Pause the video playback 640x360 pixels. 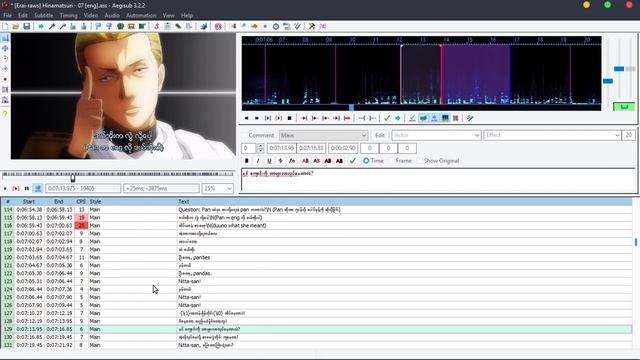click(x=27, y=188)
